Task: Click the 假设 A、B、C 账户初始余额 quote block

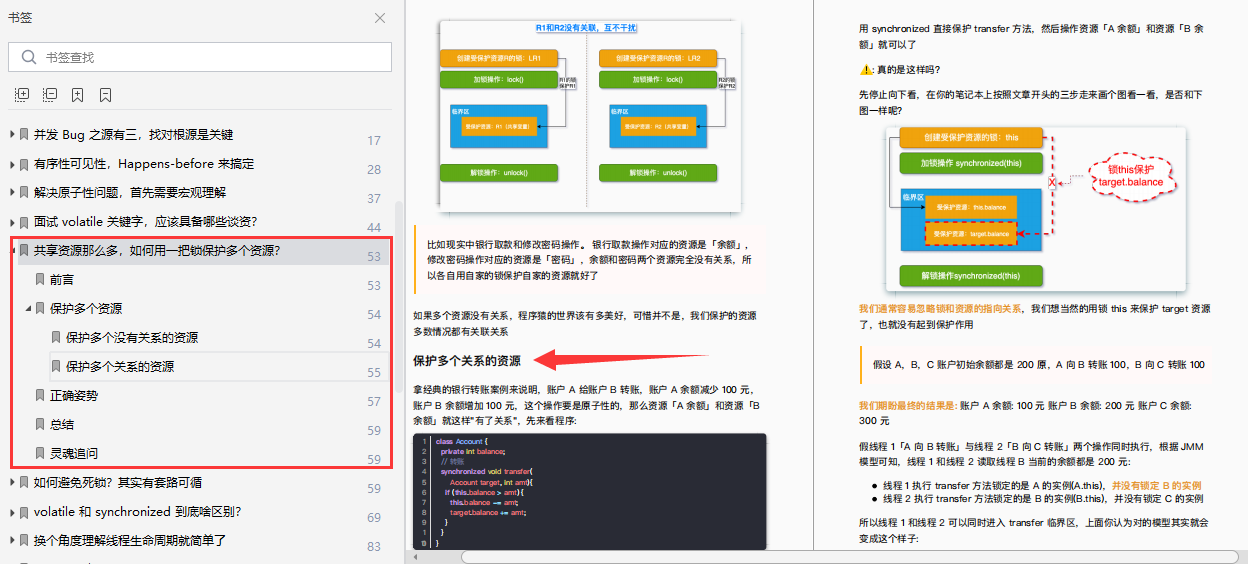Action: (1035, 365)
